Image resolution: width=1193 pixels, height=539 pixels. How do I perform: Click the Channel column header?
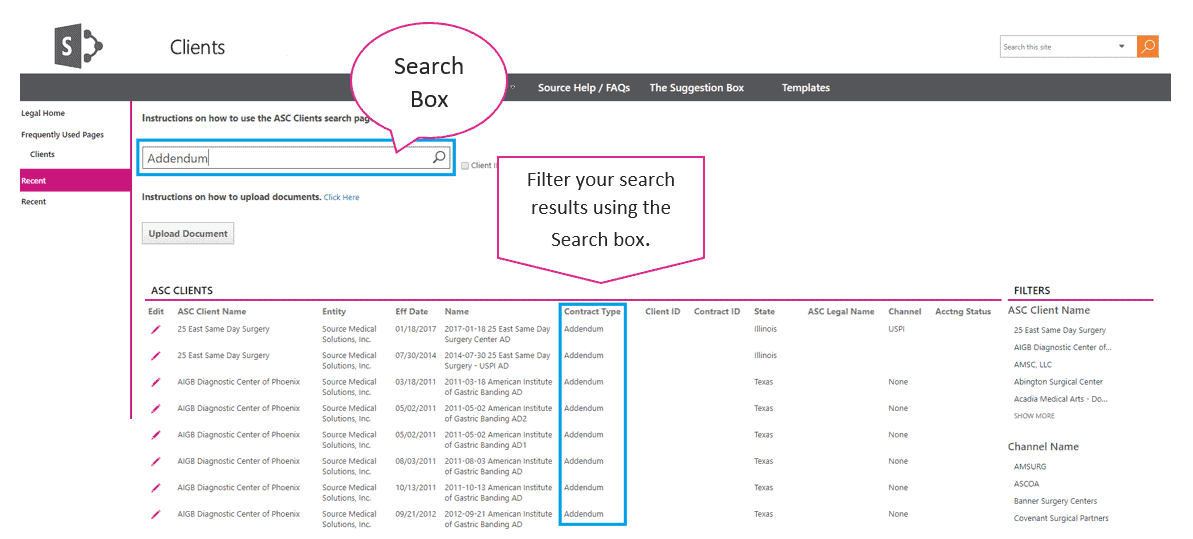(x=905, y=311)
